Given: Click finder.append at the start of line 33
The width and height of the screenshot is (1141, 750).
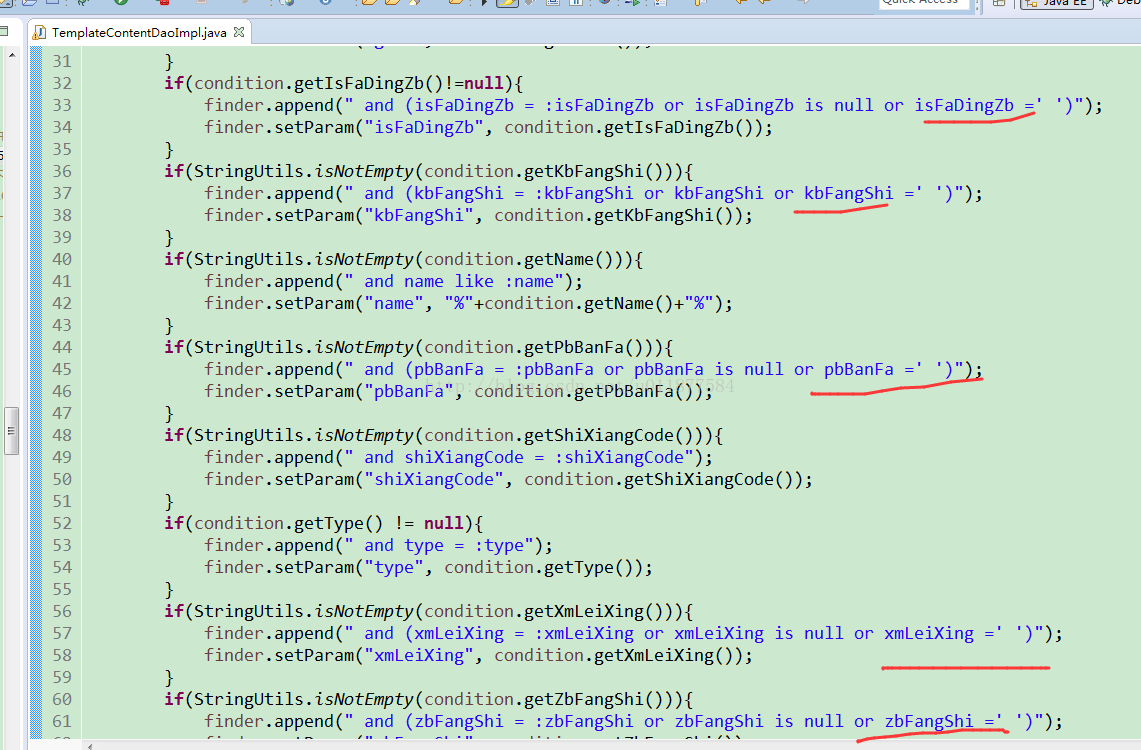Looking at the screenshot, I should click(x=269, y=105).
